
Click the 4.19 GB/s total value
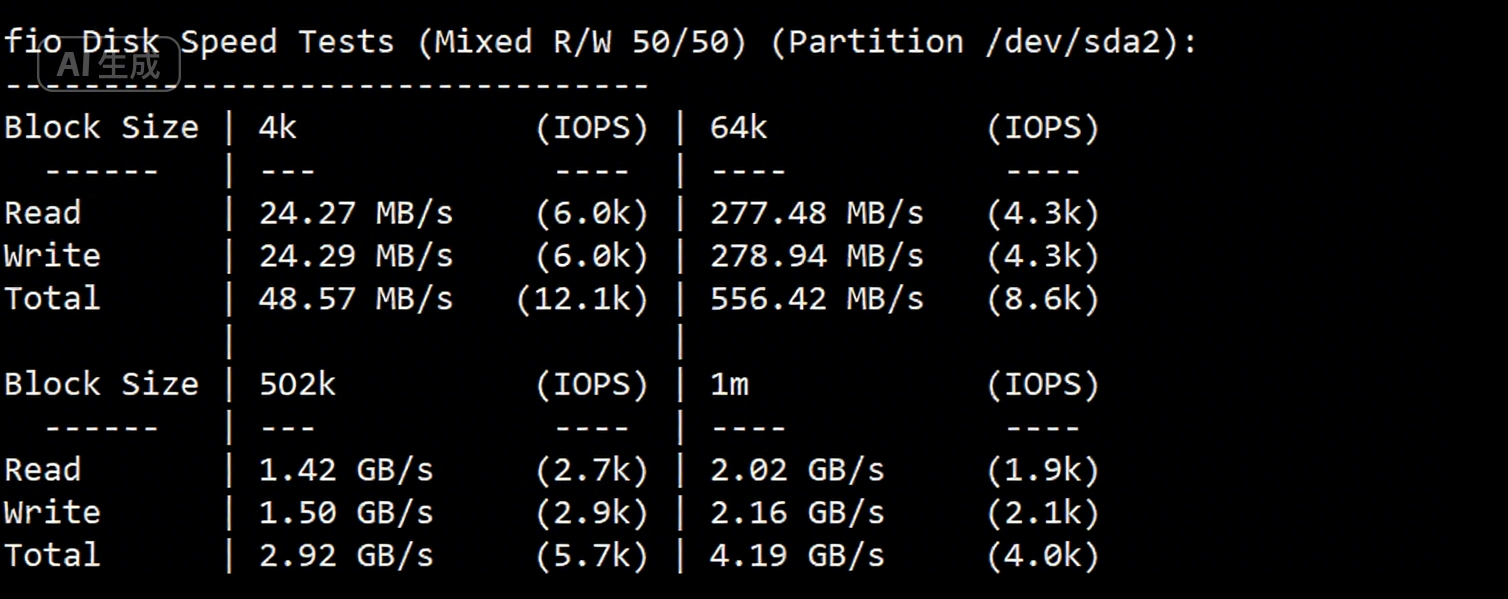(x=797, y=556)
